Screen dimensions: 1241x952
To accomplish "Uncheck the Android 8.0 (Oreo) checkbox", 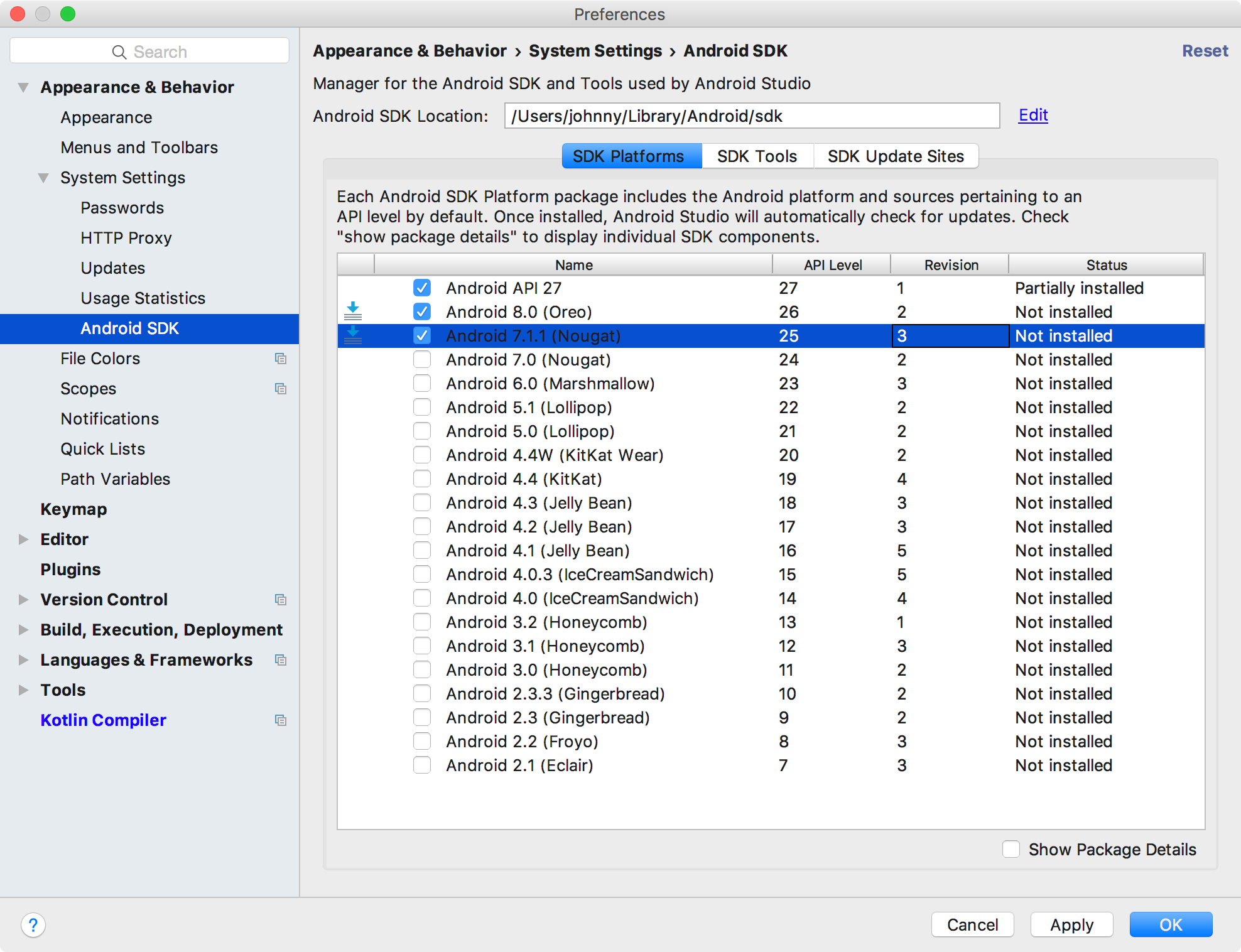I will point(422,311).
